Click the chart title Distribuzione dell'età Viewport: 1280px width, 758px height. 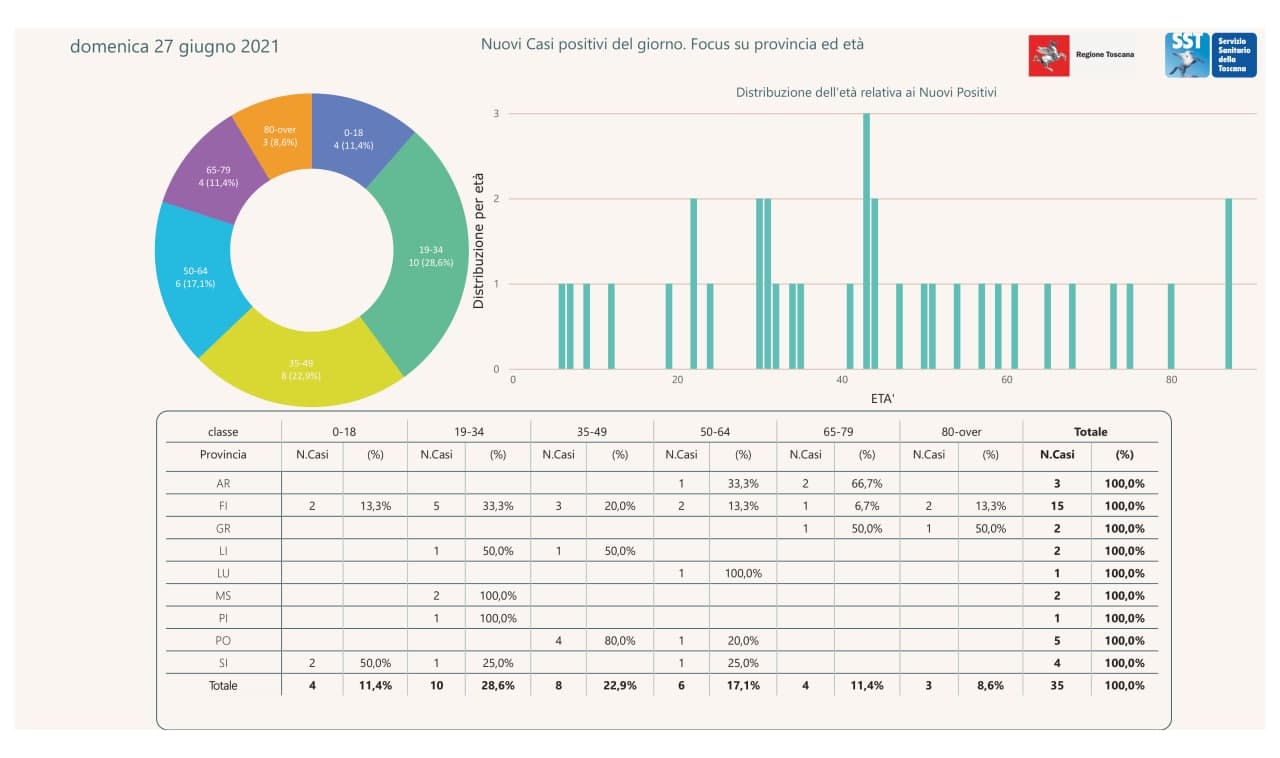(x=865, y=92)
